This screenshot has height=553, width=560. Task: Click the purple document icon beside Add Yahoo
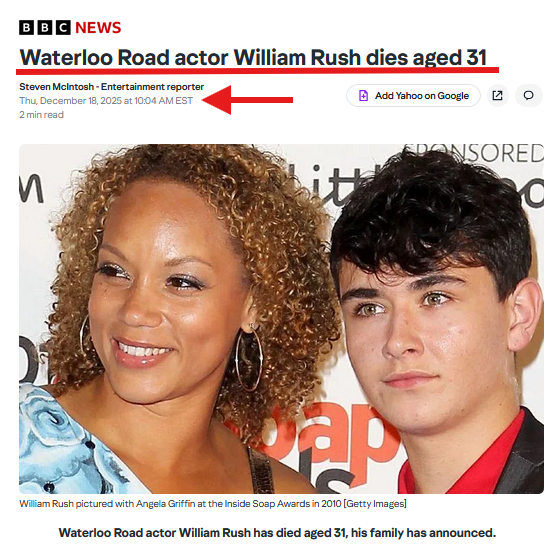[x=363, y=95]
